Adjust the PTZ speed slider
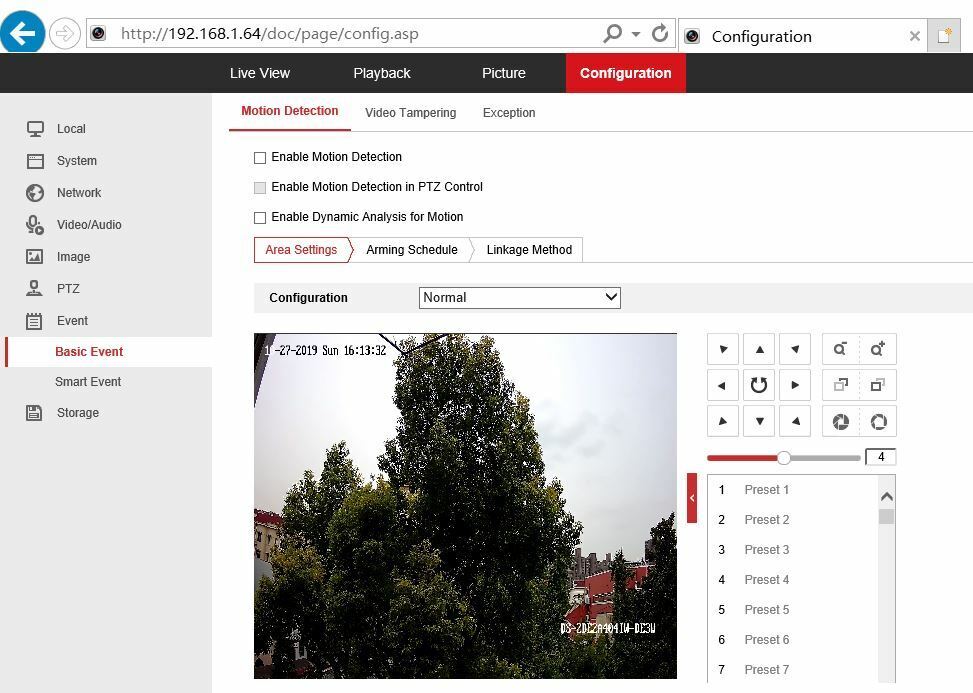973x693 pixels. pos(784,458)
